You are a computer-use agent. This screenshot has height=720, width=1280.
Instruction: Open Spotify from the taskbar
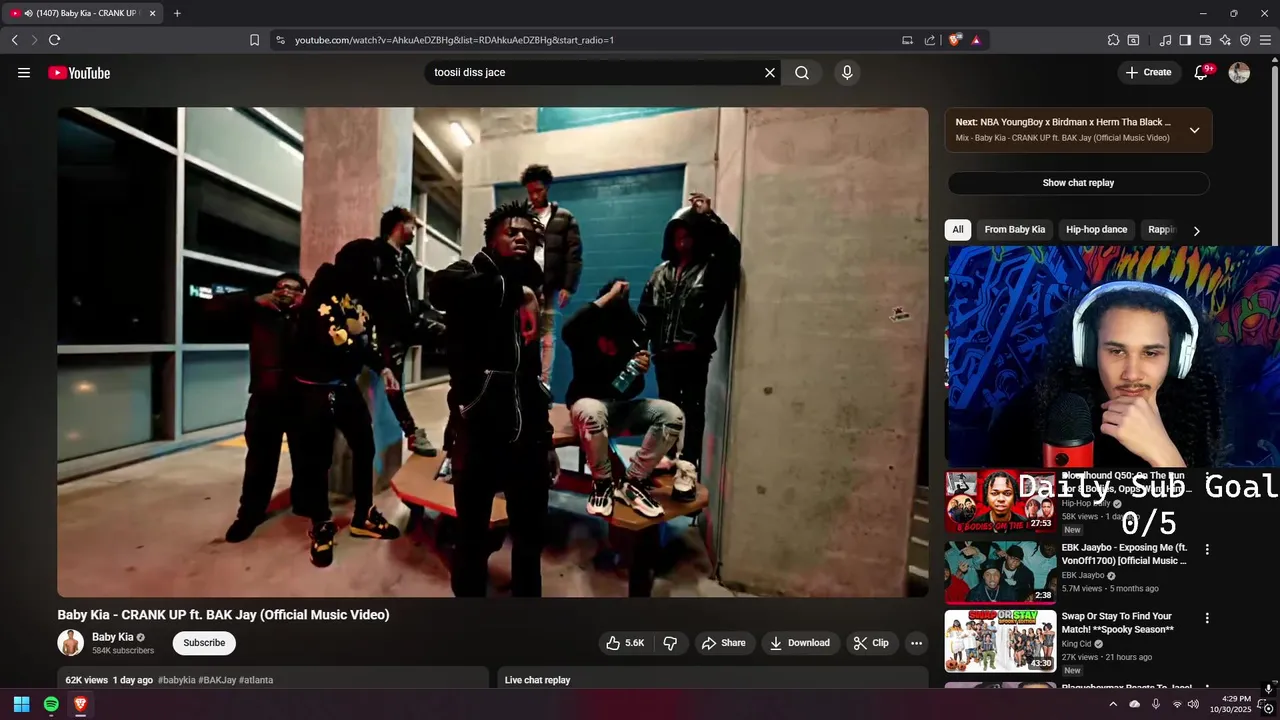[51, 705]
